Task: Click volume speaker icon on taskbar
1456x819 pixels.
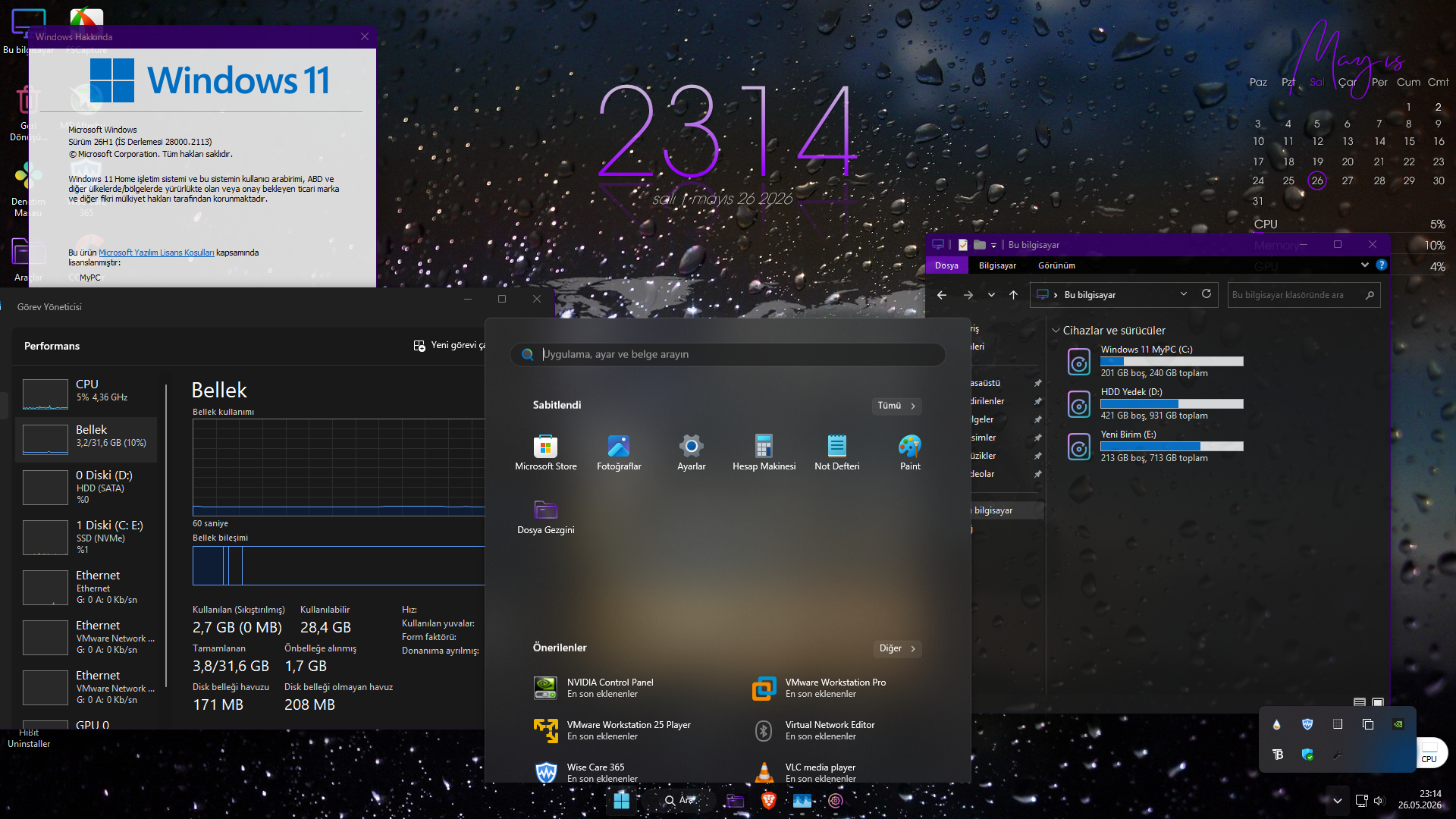Action: pyautogui.click(x=1379, y=801)
